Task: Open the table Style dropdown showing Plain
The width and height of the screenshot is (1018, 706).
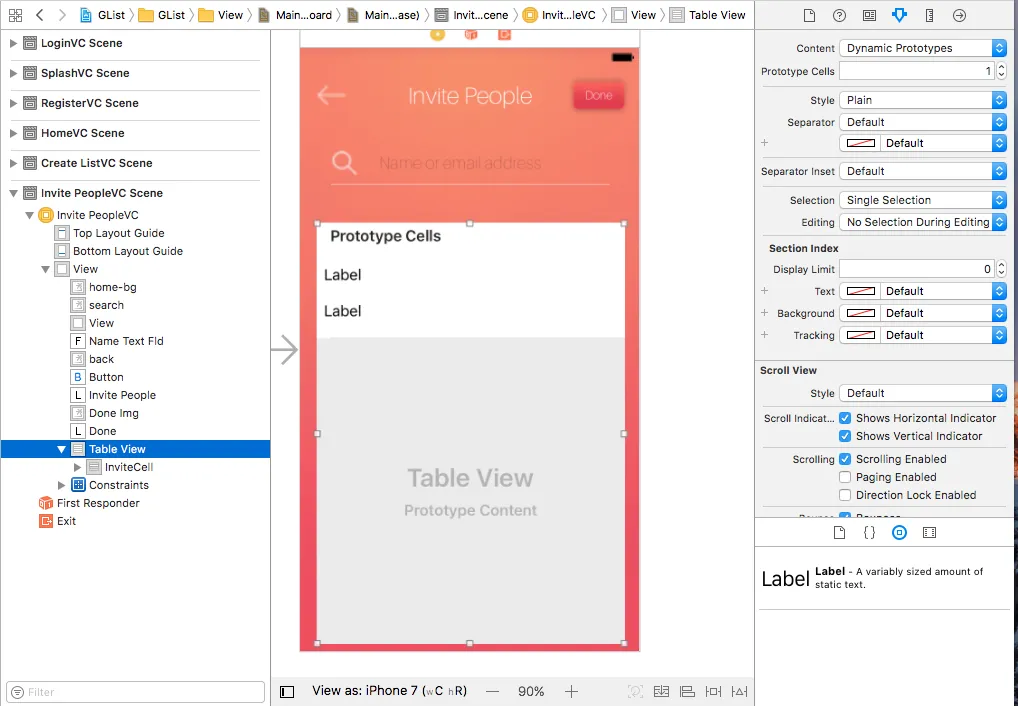Action: pos(923,100)
